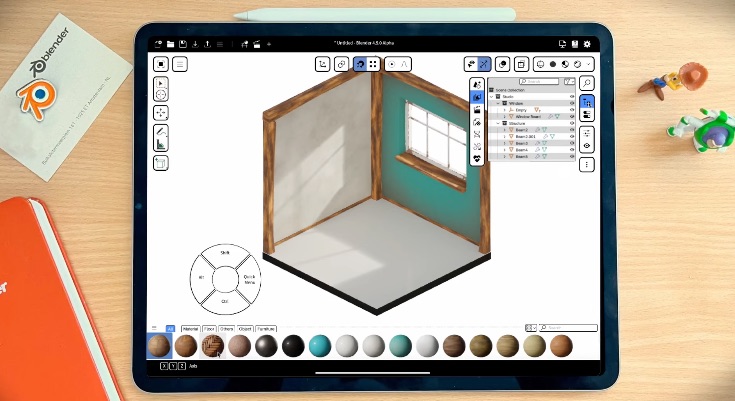Select the add cube tool
Screen dimensions: 735x401
click(x=161, y=163)
